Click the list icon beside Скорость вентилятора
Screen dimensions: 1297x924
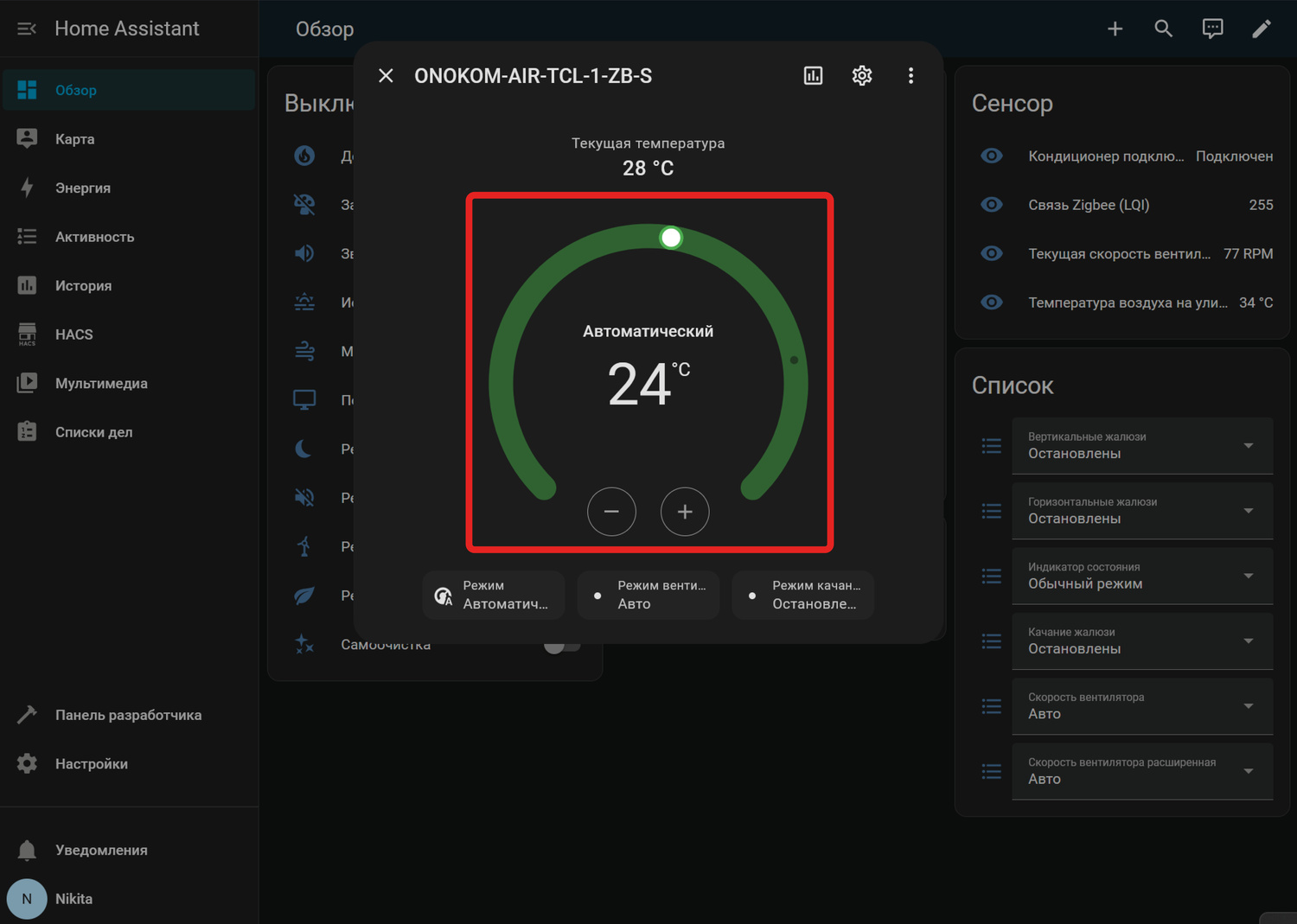992,706
